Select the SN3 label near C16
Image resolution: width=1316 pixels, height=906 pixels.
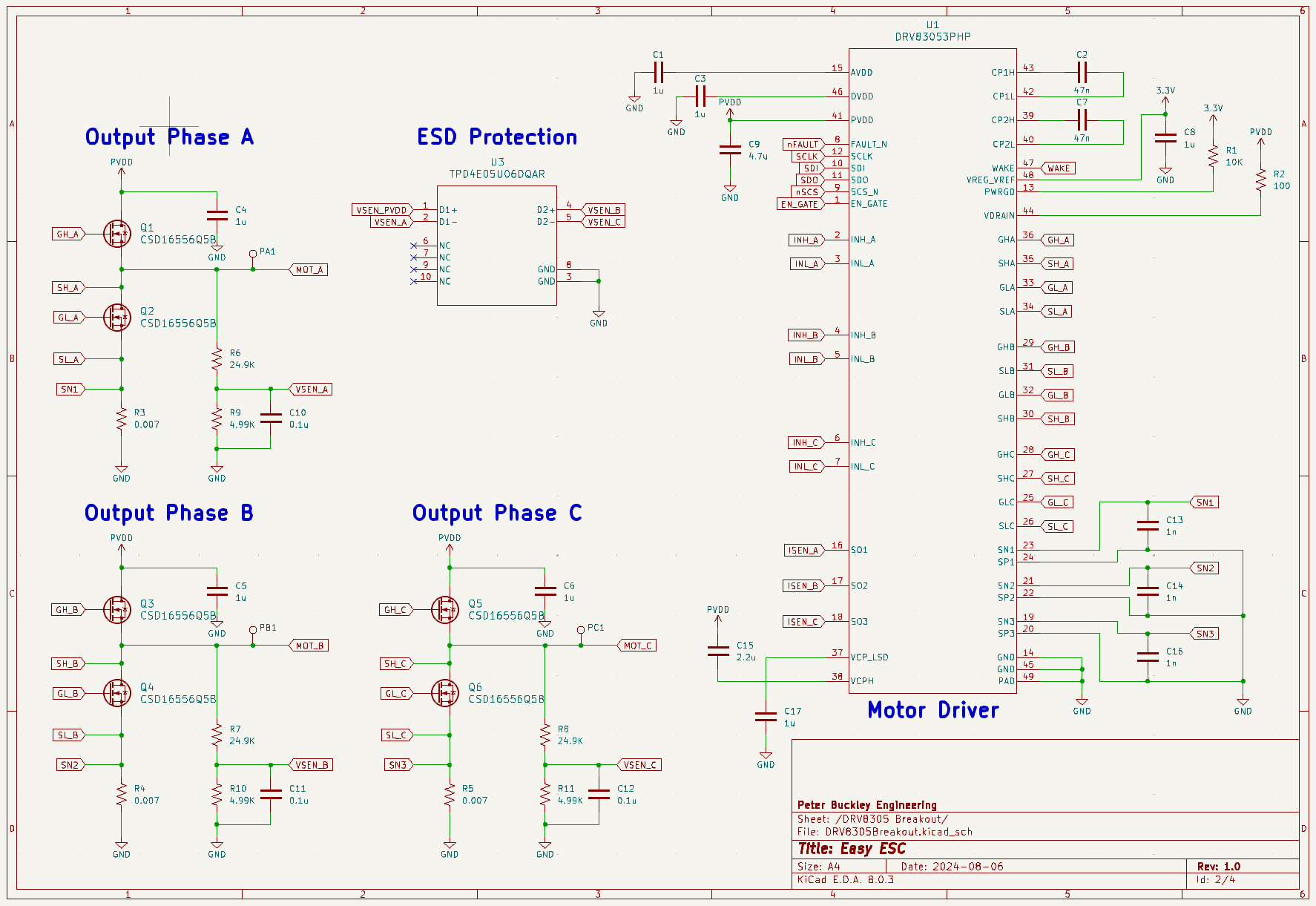[1205, 634]
